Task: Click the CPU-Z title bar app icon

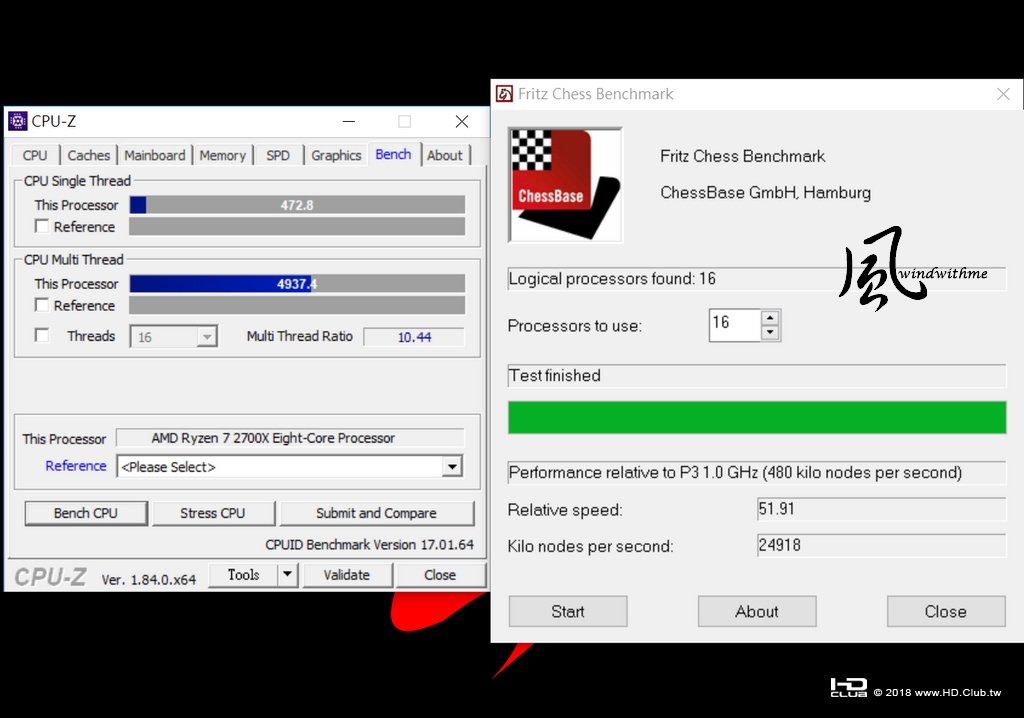Action: pos(18,121)
